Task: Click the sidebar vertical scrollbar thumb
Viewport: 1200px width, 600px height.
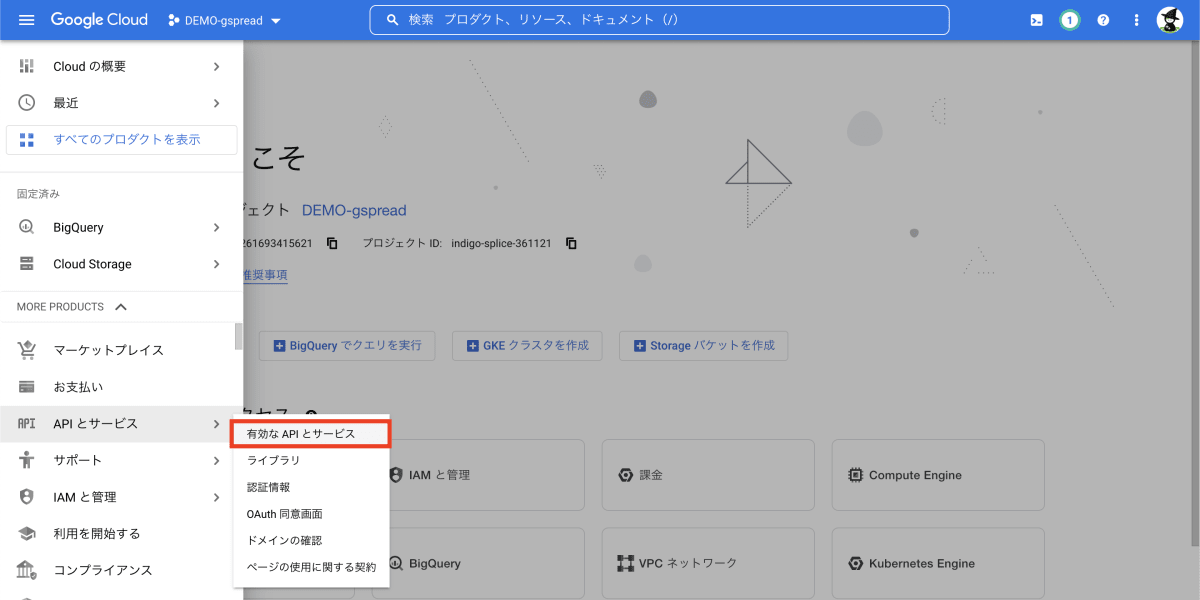Action: pos(238,336)
